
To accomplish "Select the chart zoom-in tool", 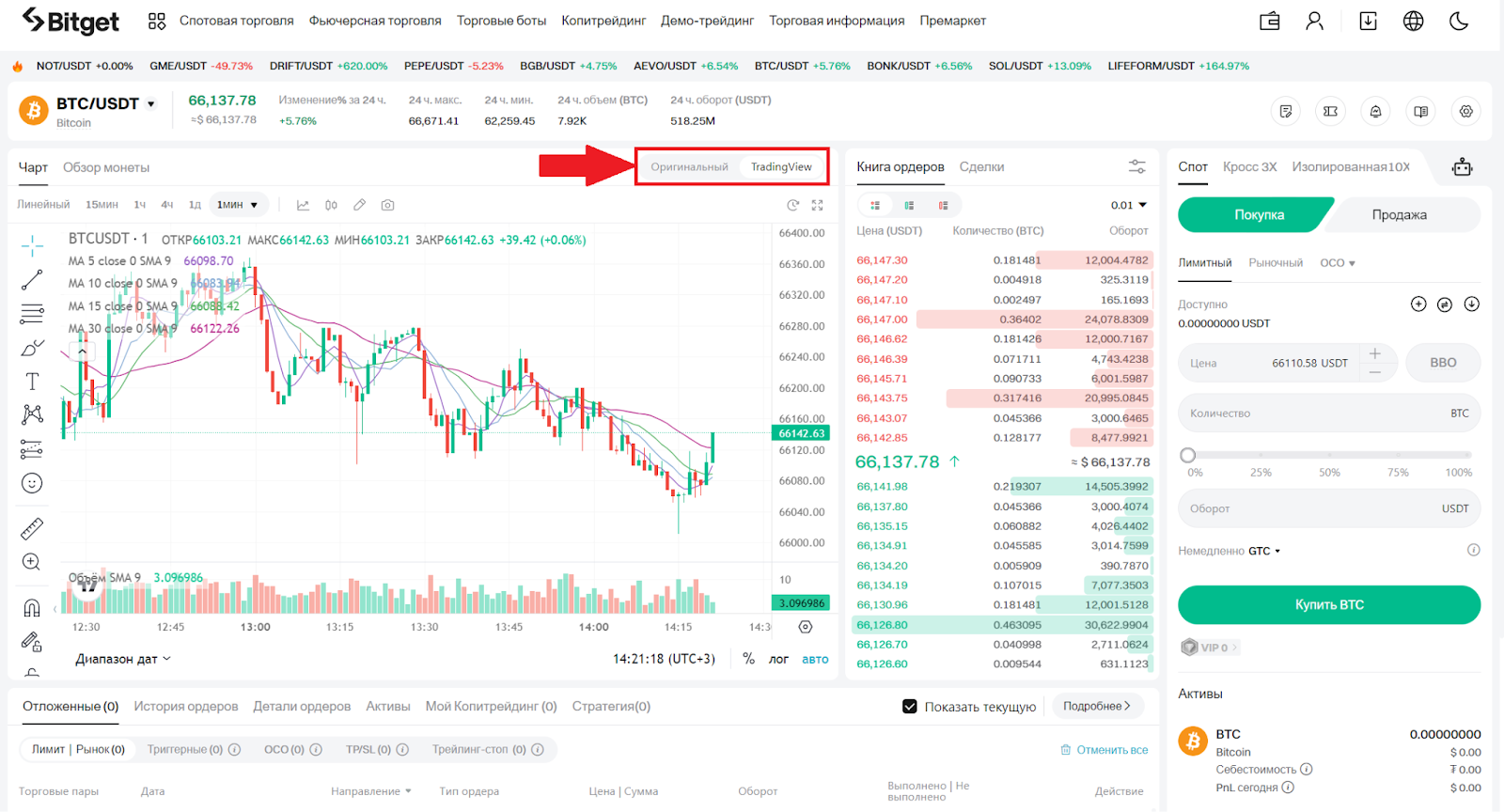I will point(32,562).
